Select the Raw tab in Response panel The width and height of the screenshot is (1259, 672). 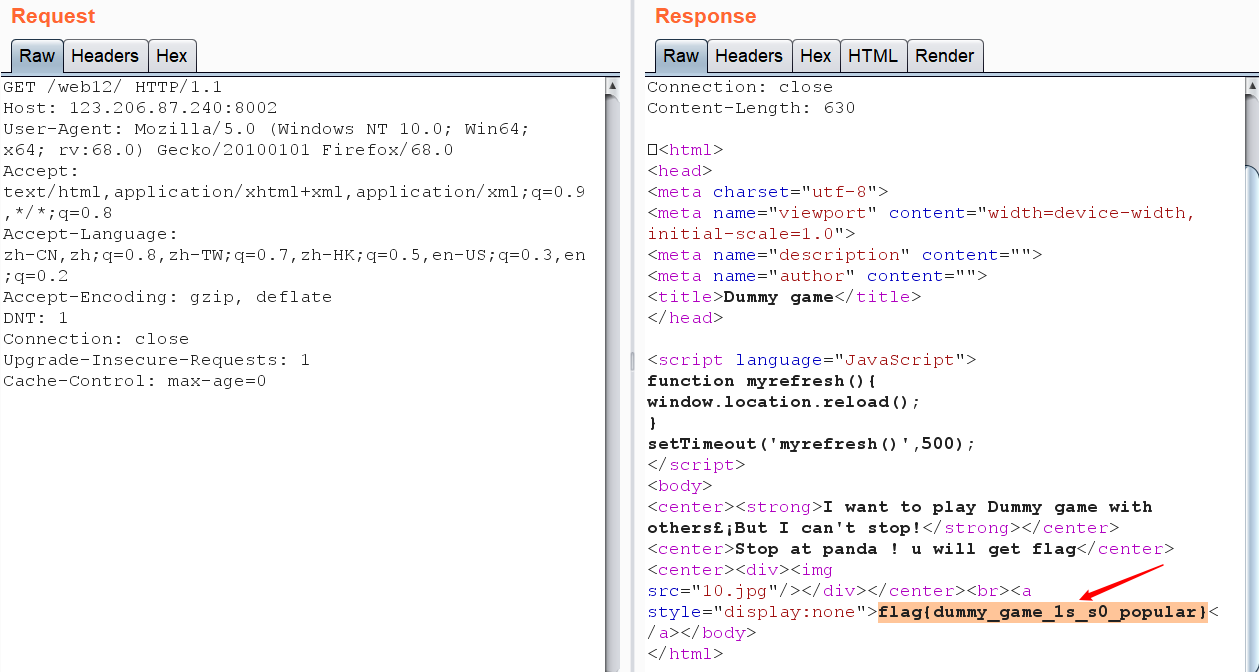[x=681, y=56]
